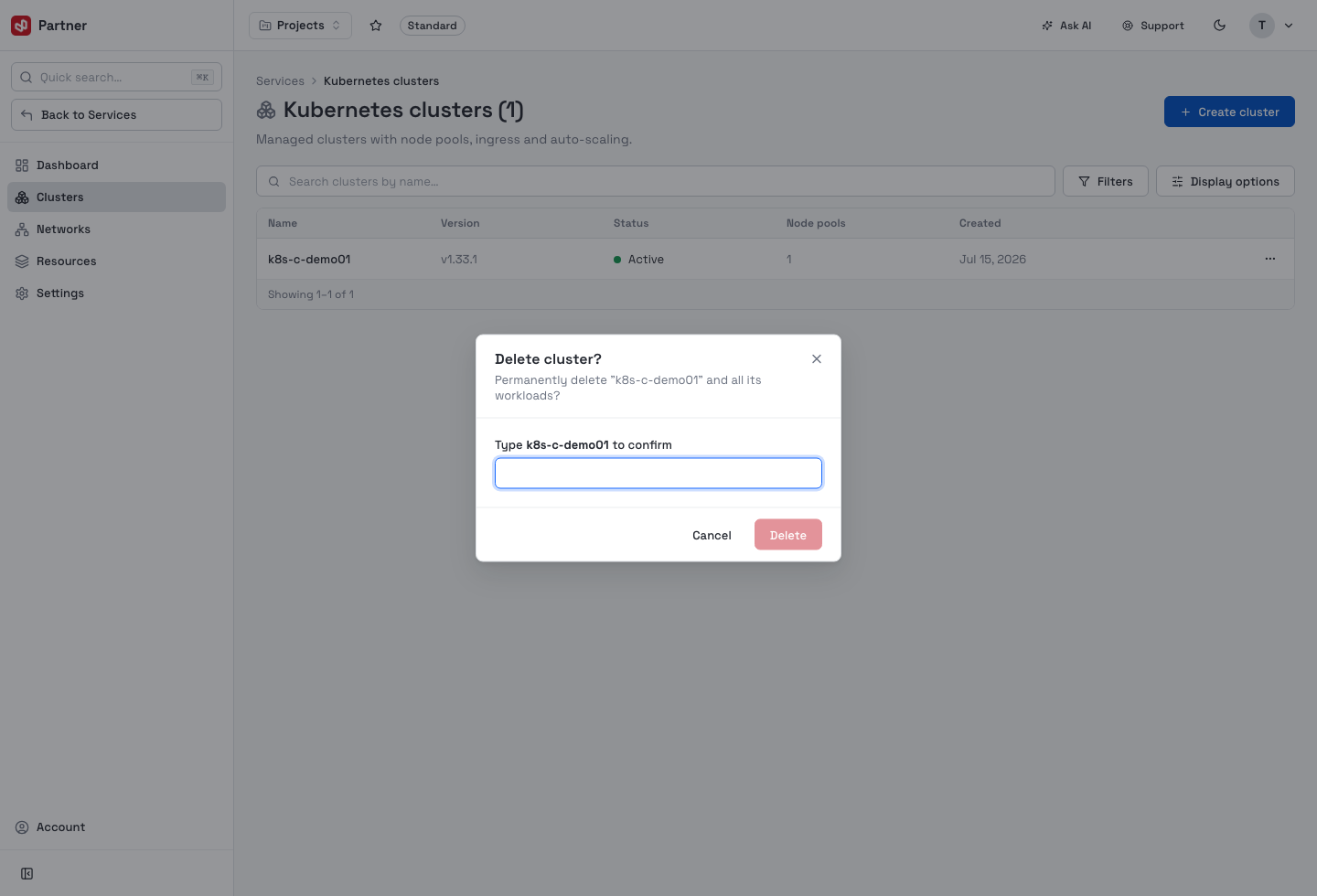
Task: Click the Kubernetes clusters title icon
Action: click(266, 111)
